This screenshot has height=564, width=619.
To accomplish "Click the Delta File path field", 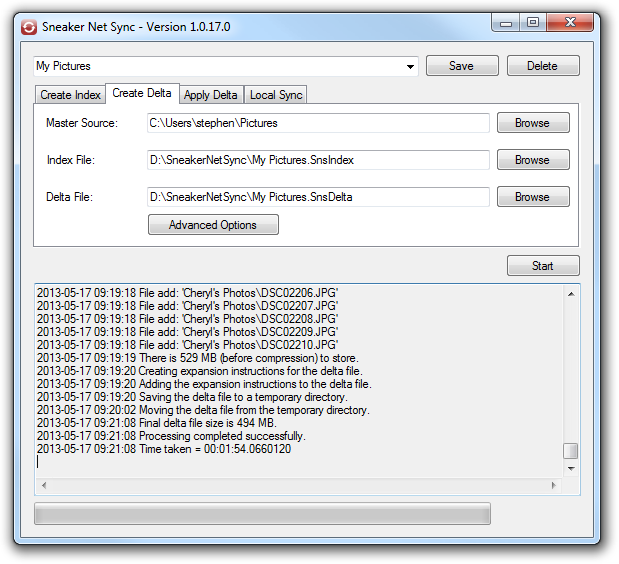I will (318, 197).
